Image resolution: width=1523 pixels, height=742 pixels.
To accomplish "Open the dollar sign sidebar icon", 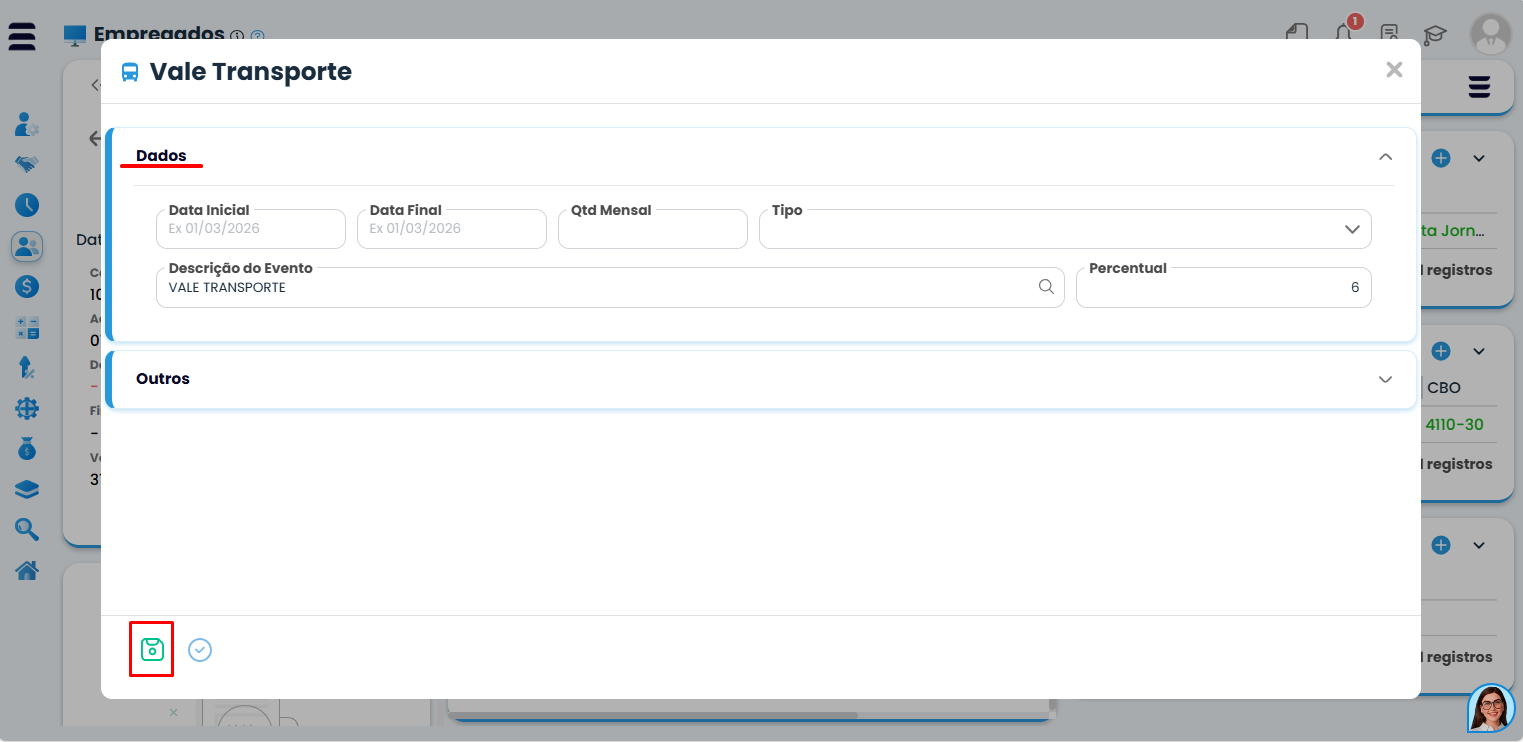I will coord(27,287).
